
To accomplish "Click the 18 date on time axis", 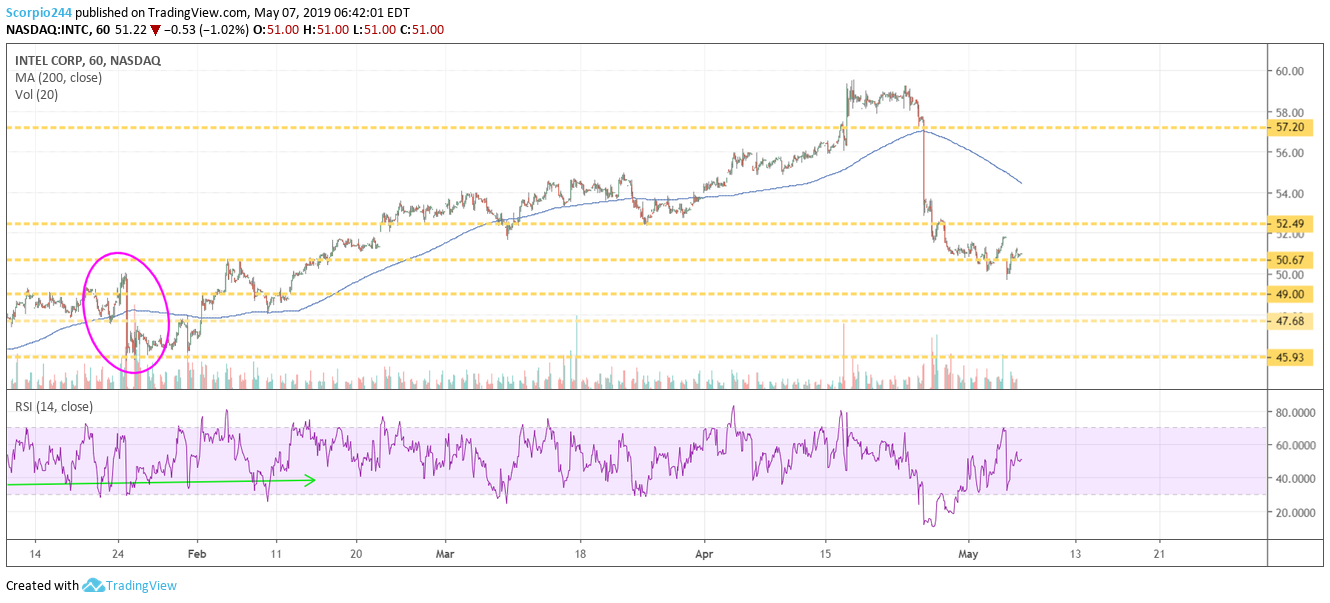I will coord(578,552).
